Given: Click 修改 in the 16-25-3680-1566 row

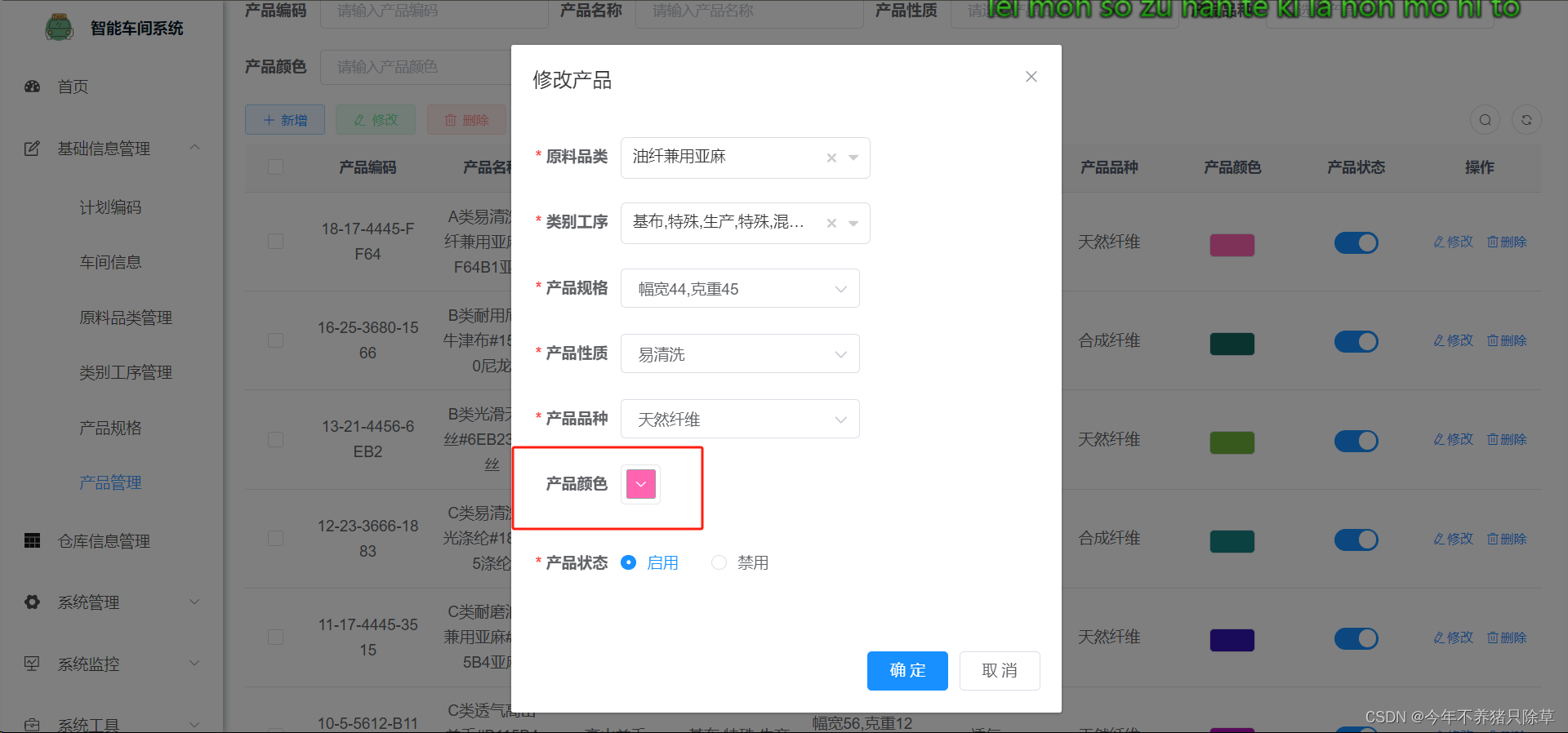Looking at the screenshot, I should click(x=1454, y=340).
